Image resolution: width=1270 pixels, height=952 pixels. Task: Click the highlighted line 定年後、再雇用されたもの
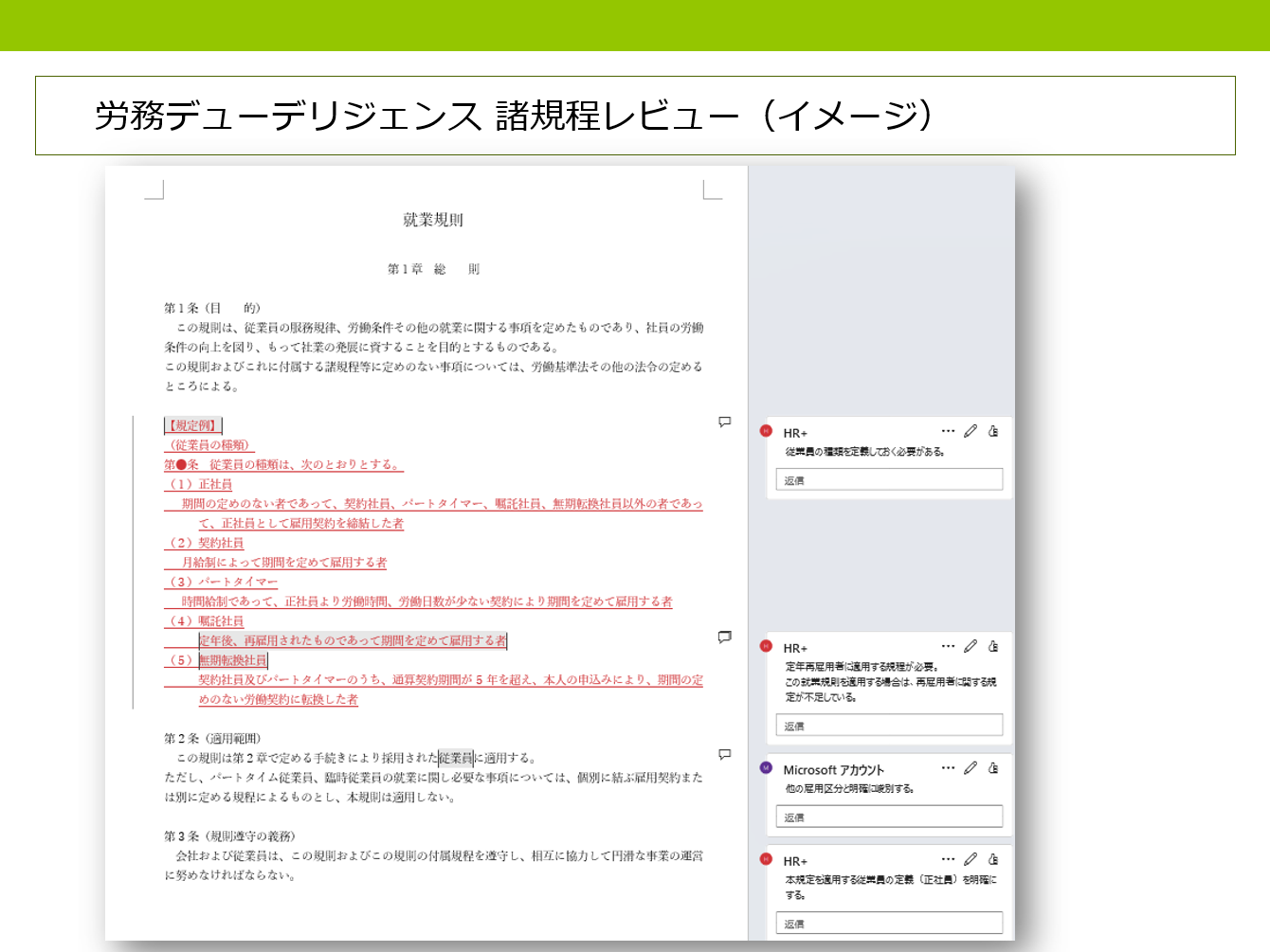tap(353, 641)
